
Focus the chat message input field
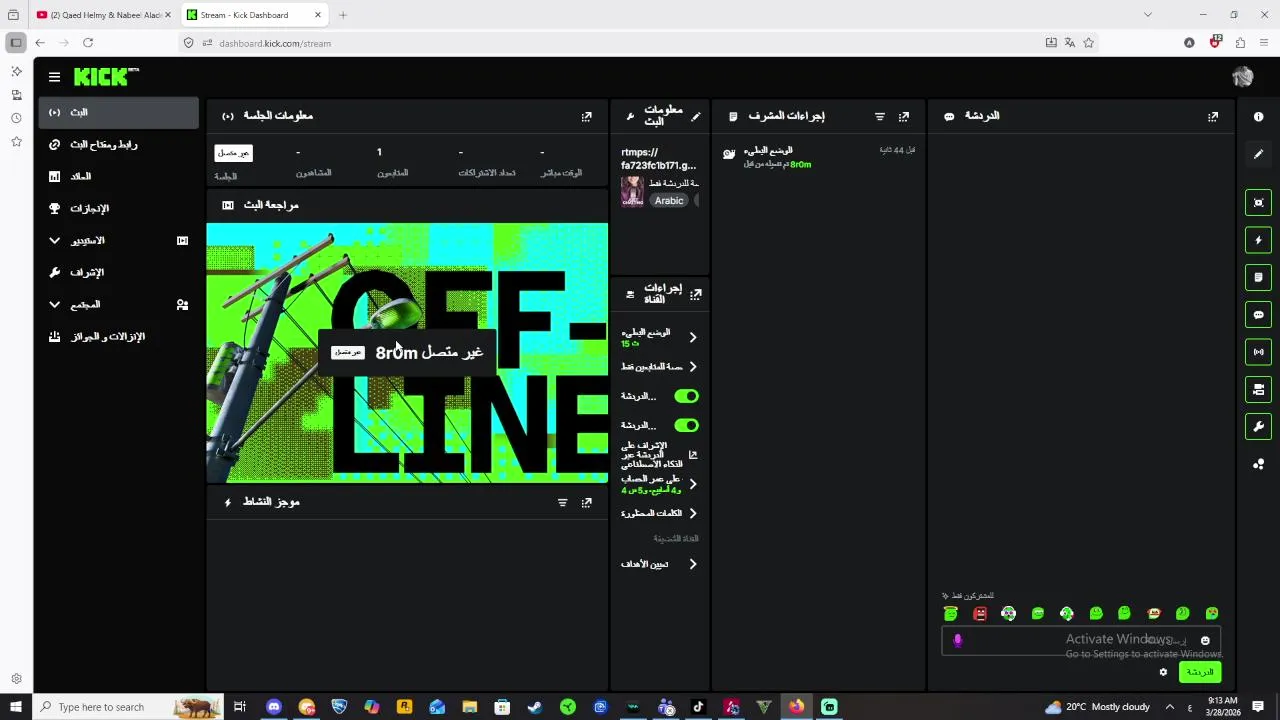[x=1081, y=641]
